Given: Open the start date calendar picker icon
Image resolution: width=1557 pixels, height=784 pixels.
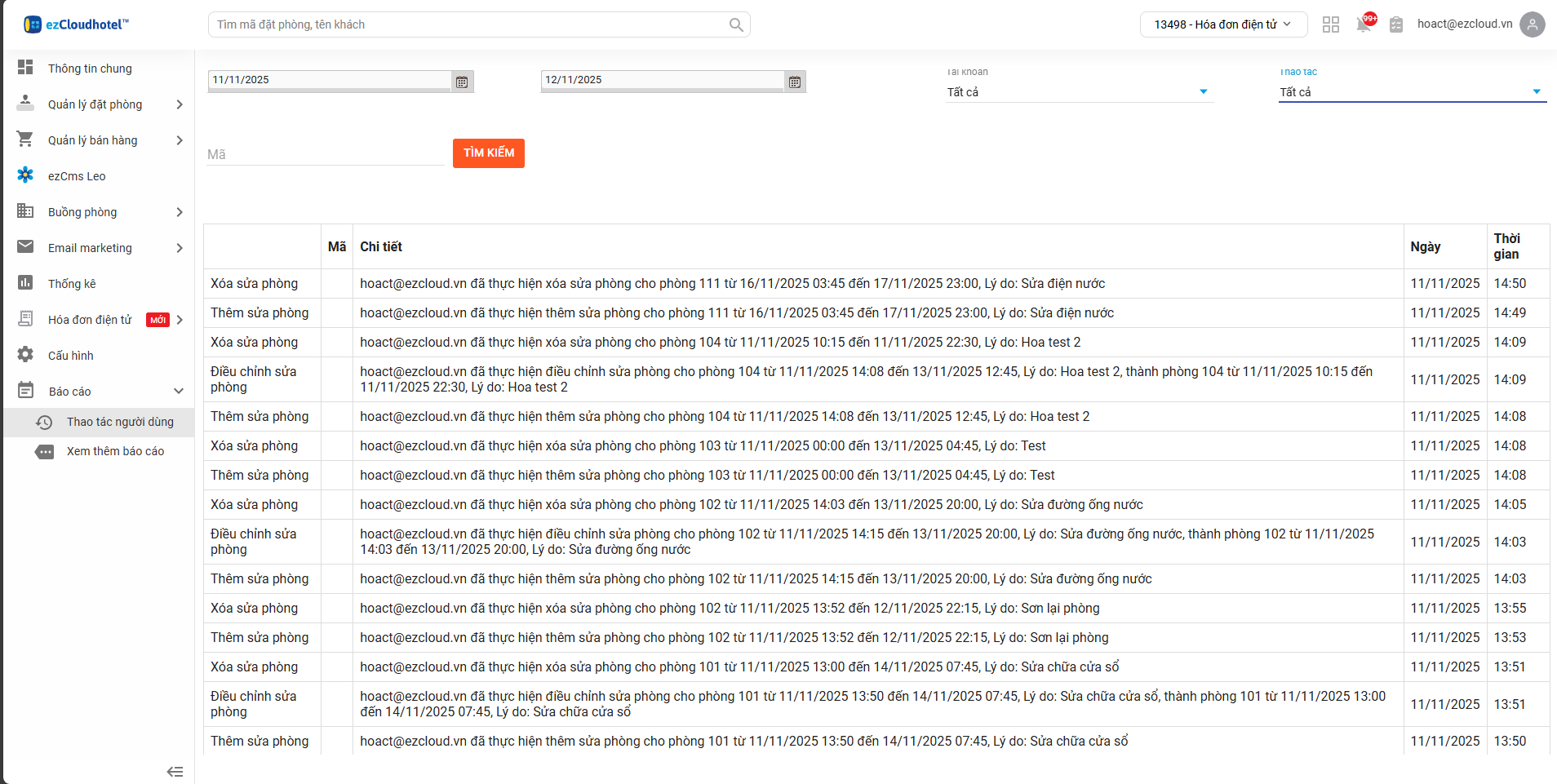Looking at the screenshot, I should tap(462, 82).
